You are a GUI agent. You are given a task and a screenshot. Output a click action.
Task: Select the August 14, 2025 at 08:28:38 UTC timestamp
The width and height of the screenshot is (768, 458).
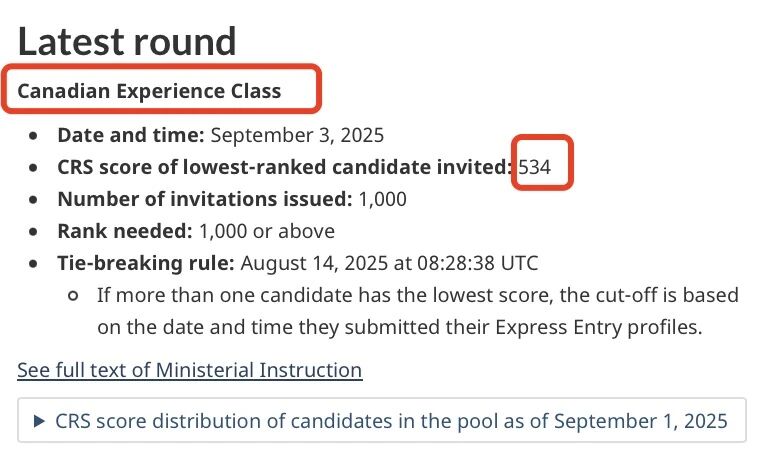coord(389,263)
